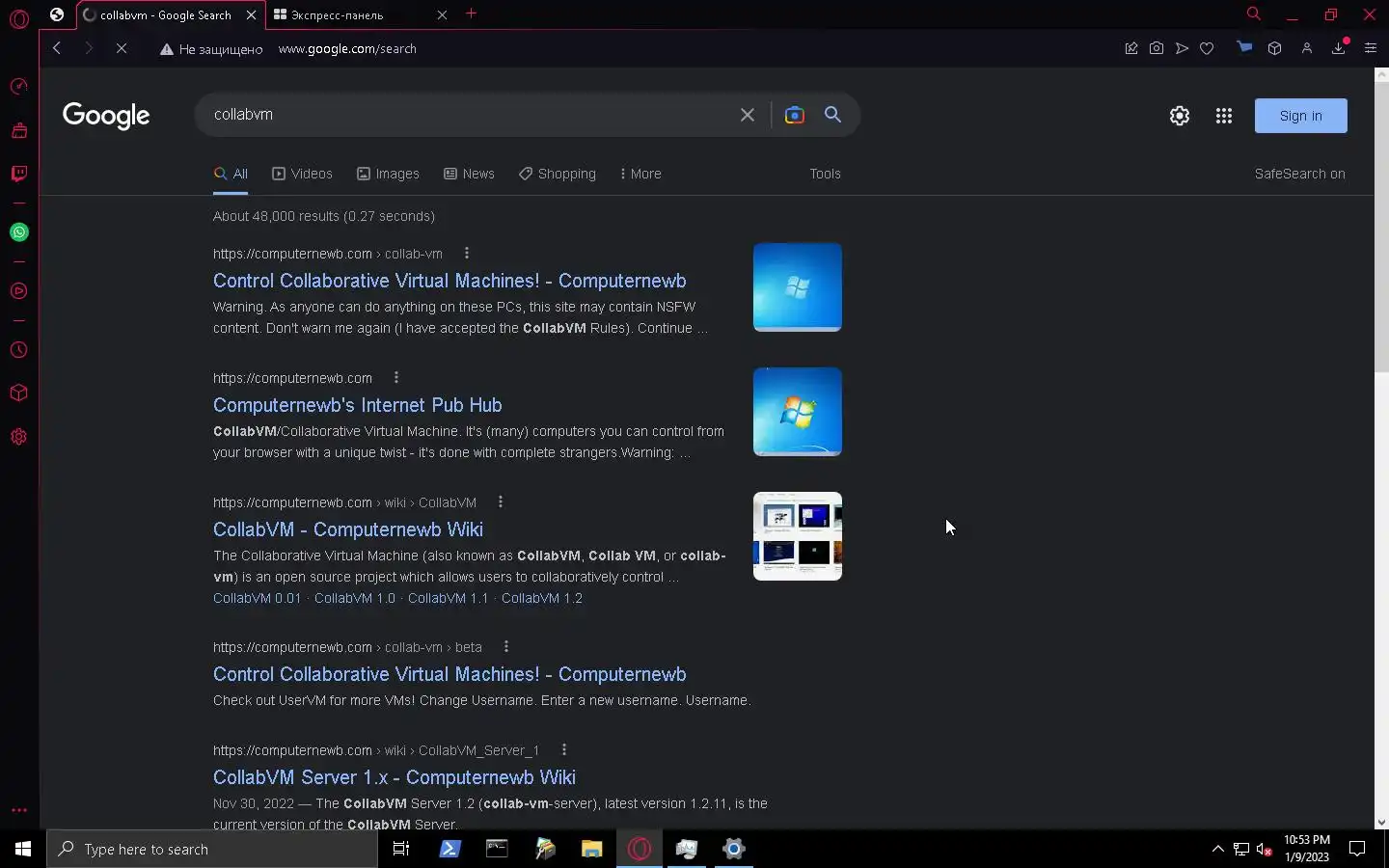Expand the More search filters menu

[640, 174]
